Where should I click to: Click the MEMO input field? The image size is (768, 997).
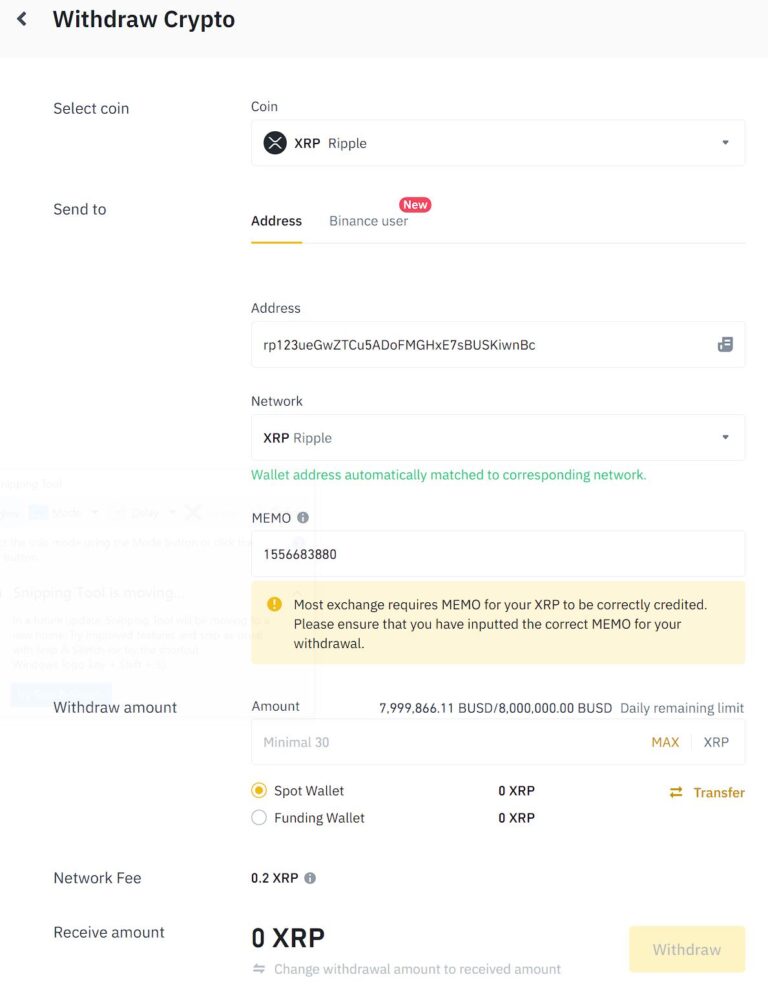(497, 554)
